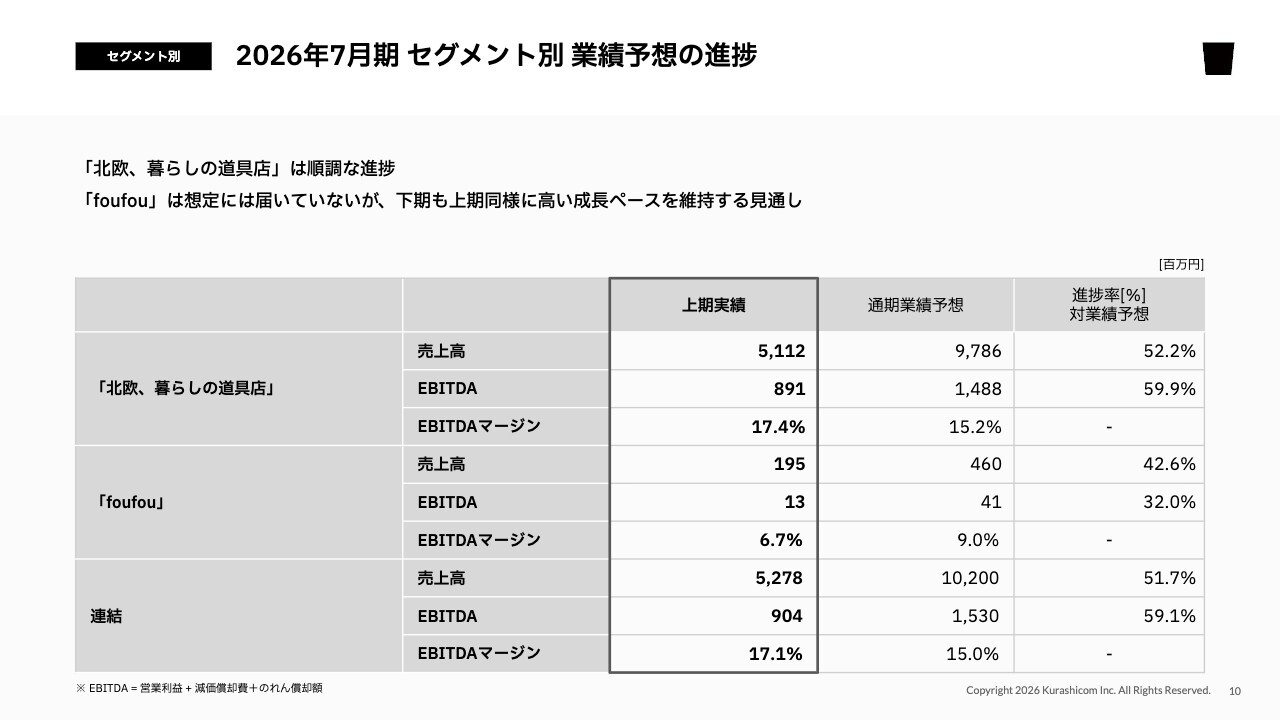Click the Kurashicom cup logo icon
The width and height of the screenshot is (1280, 720).
pos(1218,58)
